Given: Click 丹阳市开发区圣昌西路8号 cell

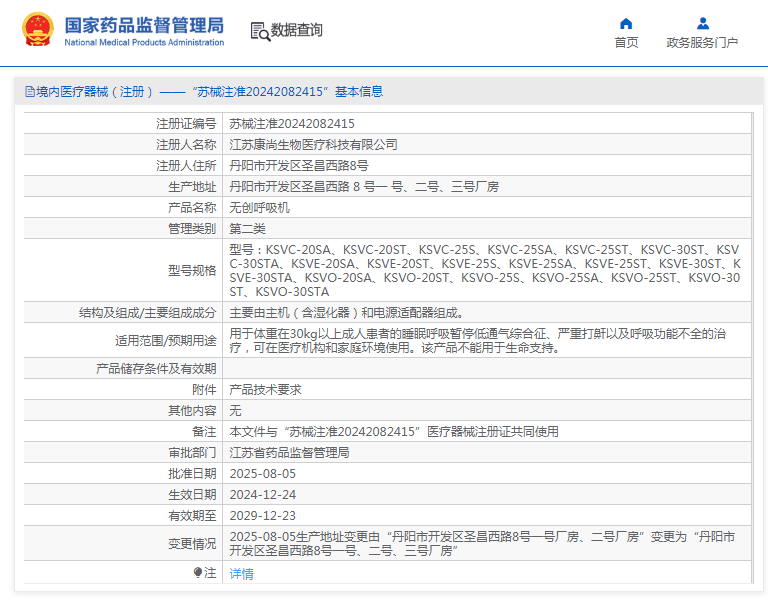Looking at the screenshot, I should pyautogui.click(x=299, y=166).
